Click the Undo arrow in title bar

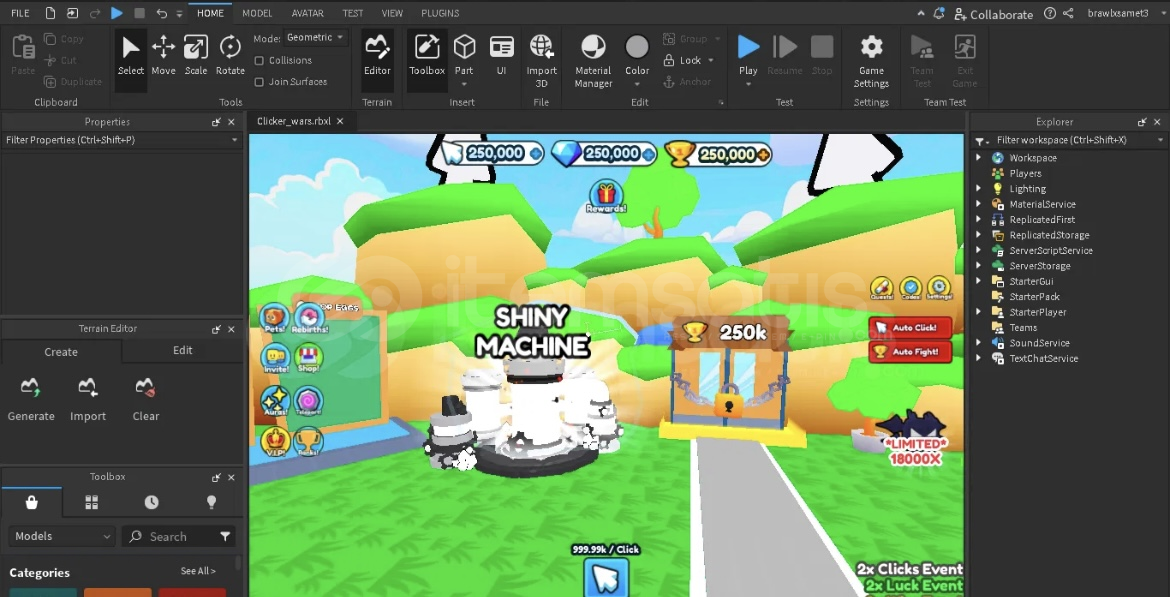click(162, 13)
